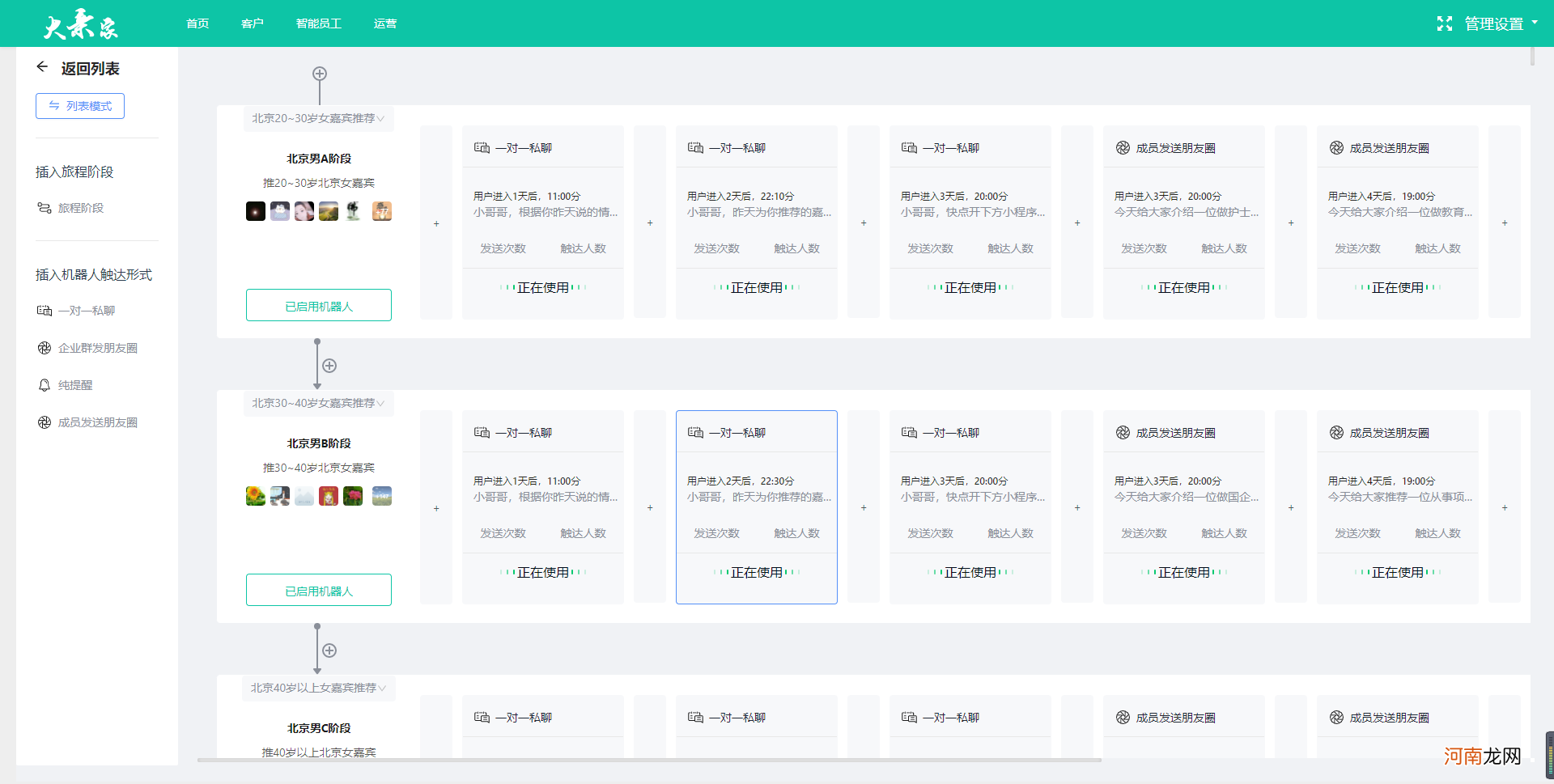
Task: Select 企业群发朋友圈 in sidebar
Action: click(87, 348)
